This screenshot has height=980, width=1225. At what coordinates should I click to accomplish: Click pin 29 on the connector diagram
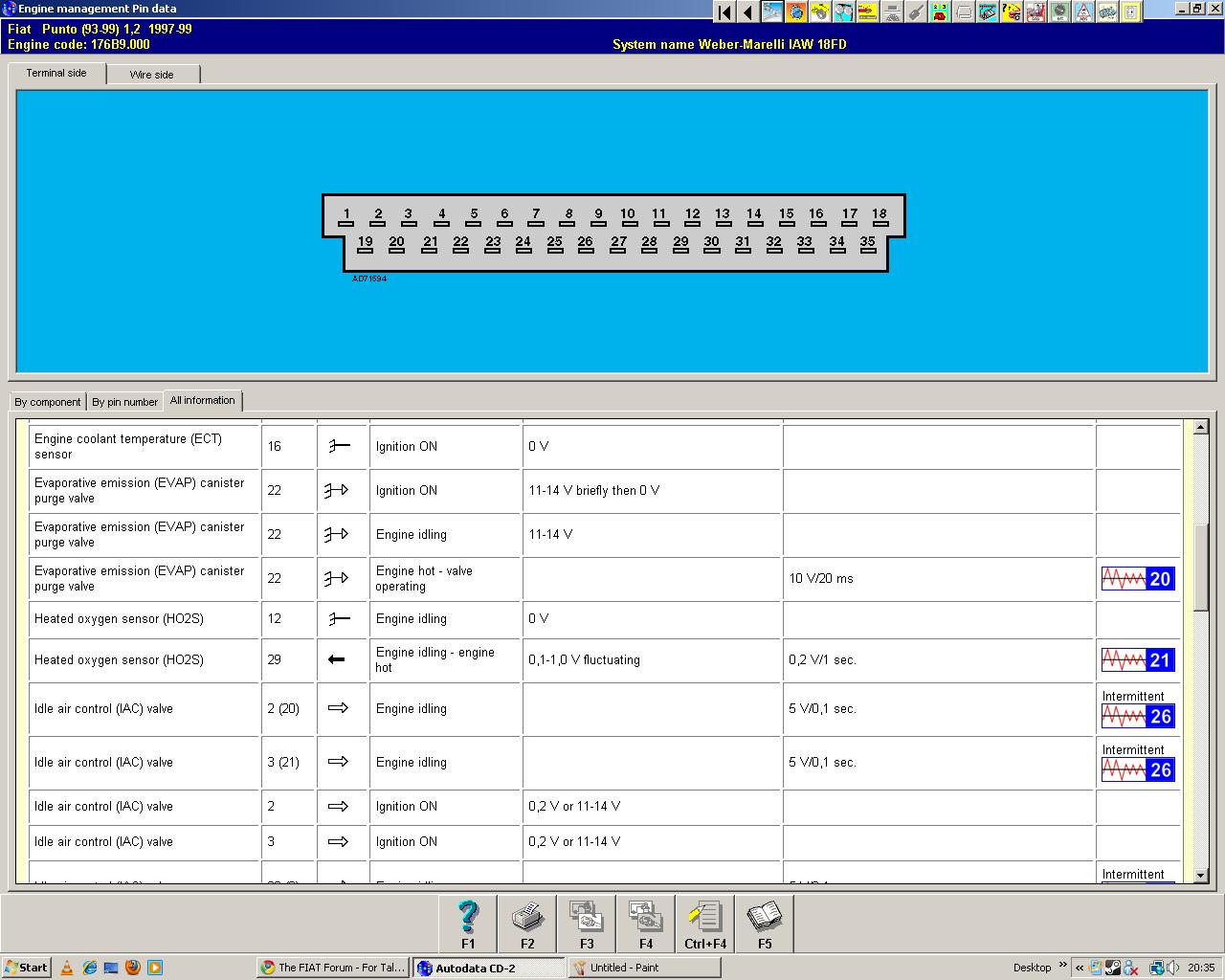tap(680, 244)
